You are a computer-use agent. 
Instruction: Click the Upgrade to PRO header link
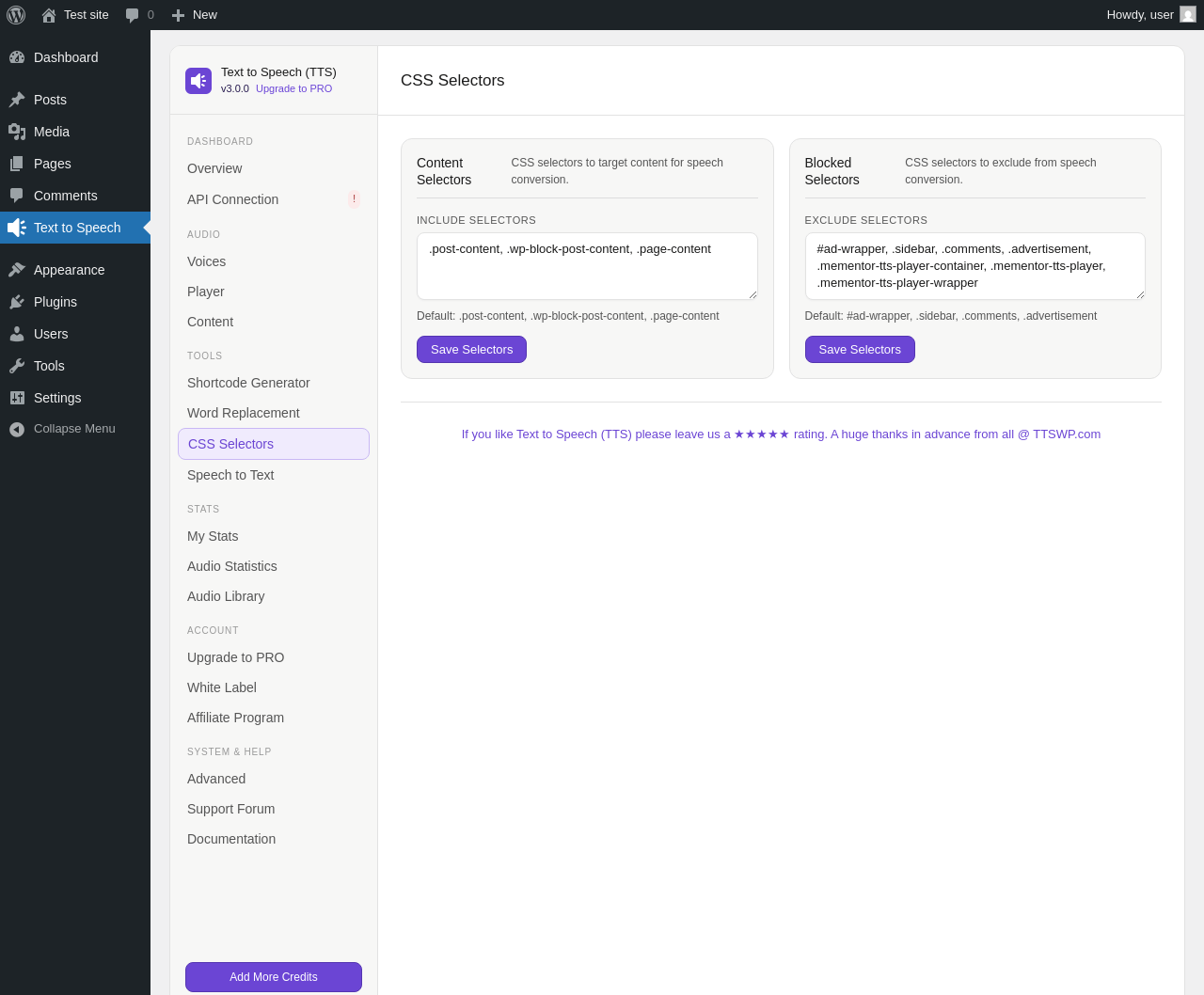(x=293, y=88)
